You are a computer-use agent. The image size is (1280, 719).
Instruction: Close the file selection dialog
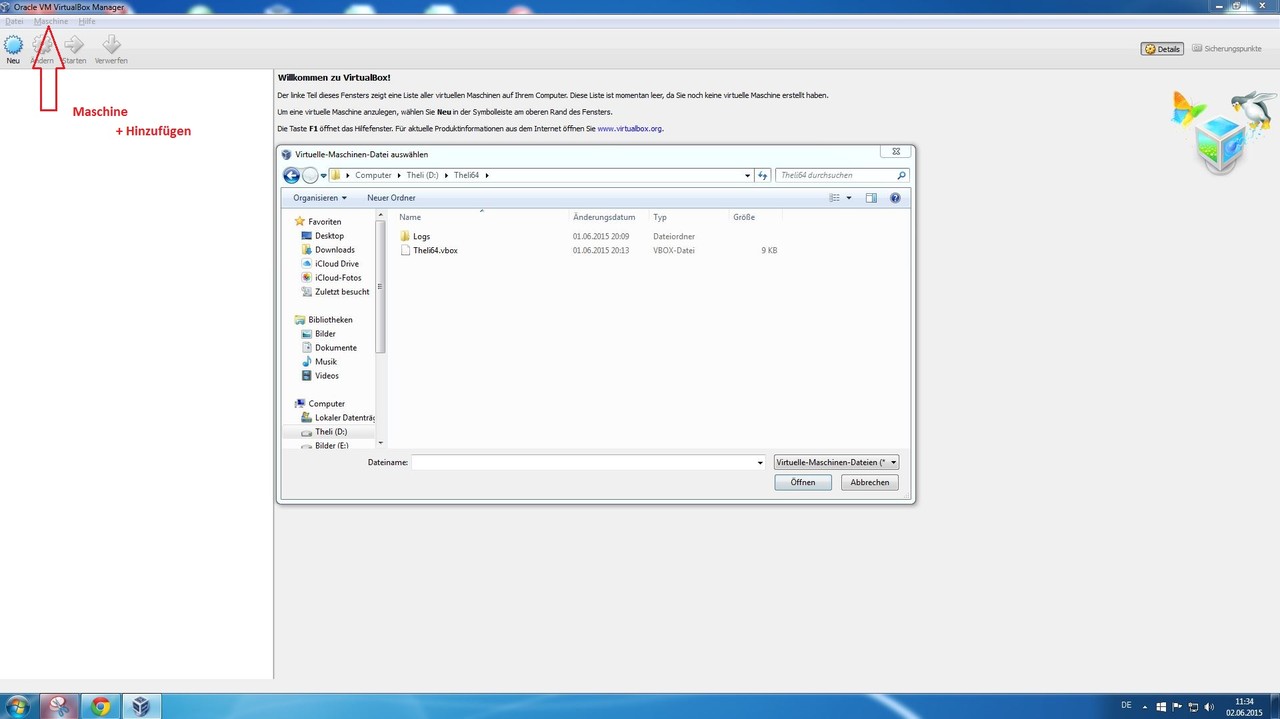point(896,152)
